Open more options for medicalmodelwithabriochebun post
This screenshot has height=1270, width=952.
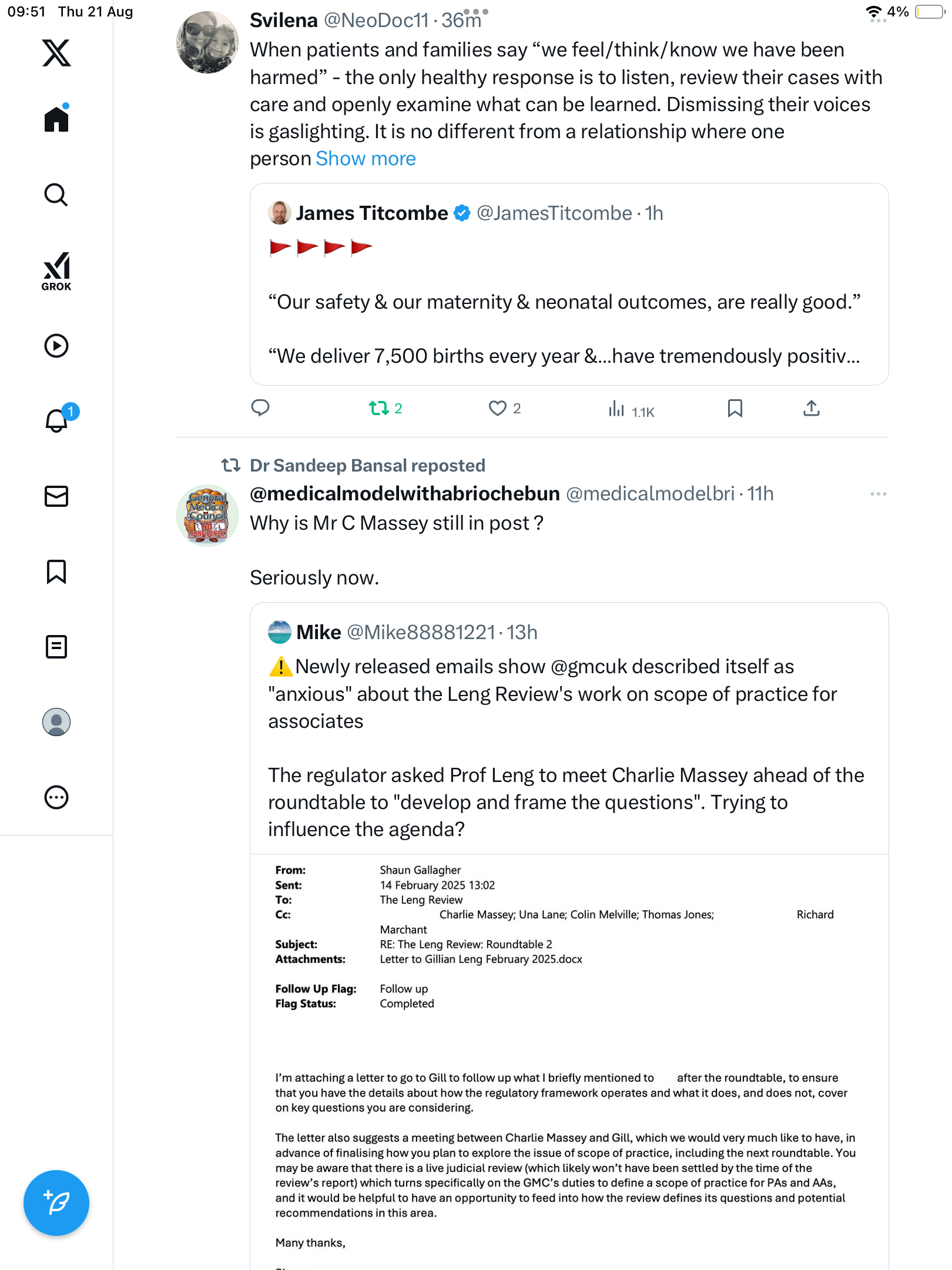tap(878, 494)
